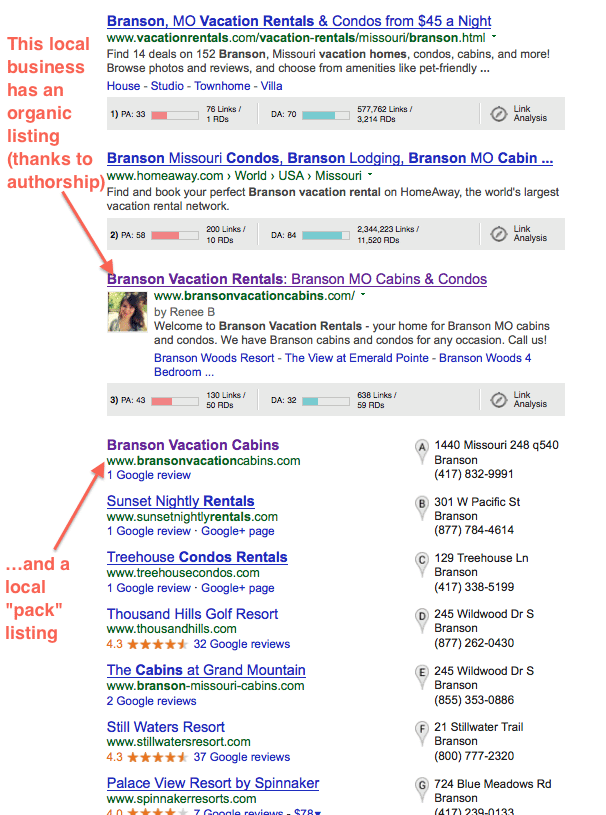Click '130 Links / 50 RDs' metric
The image size is (606, 815).
(226, 400)
